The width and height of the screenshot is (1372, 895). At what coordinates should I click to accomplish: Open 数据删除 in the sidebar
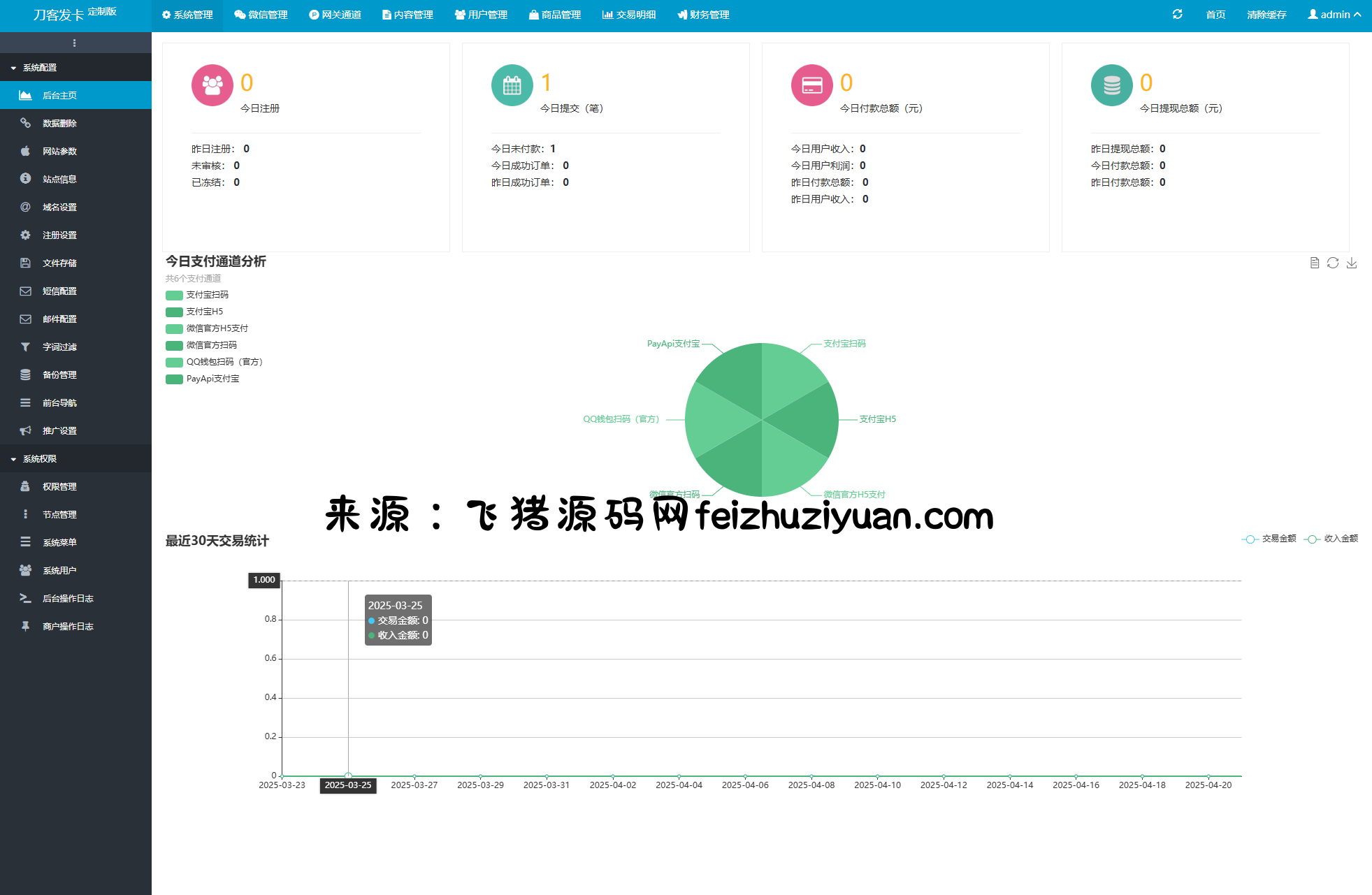coord(59,123)
